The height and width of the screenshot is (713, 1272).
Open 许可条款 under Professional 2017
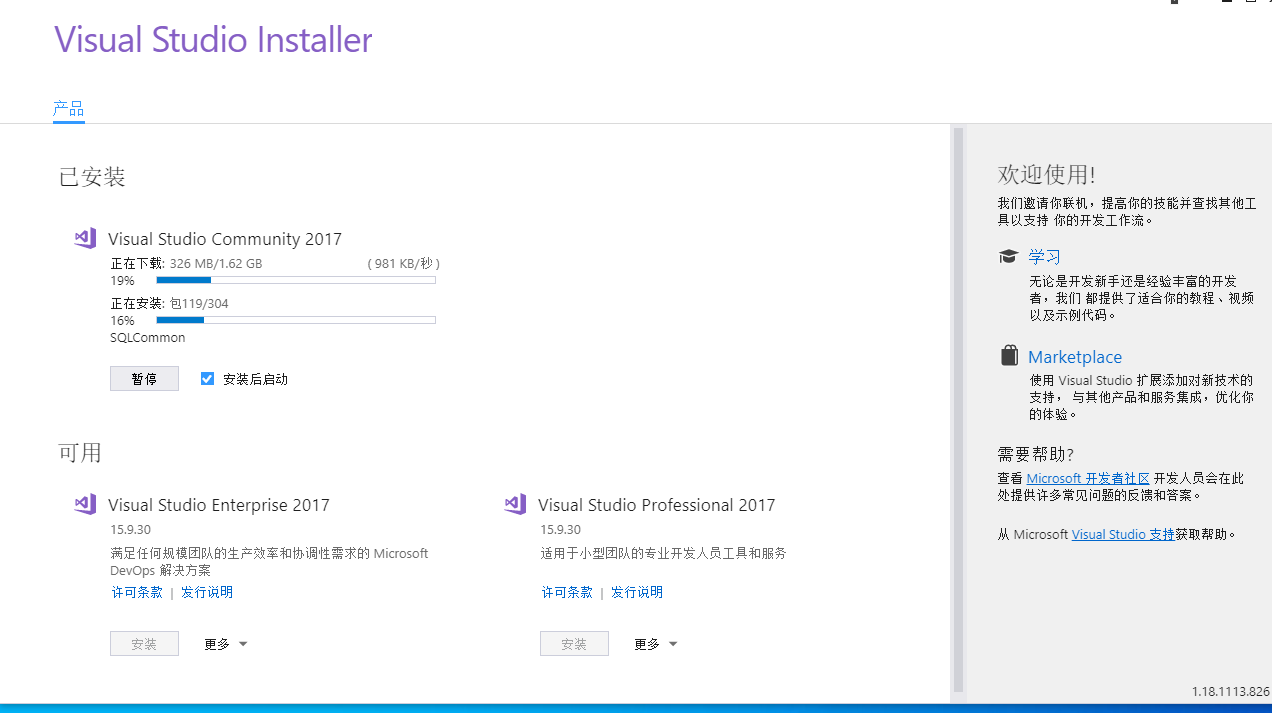pos(566,591)
